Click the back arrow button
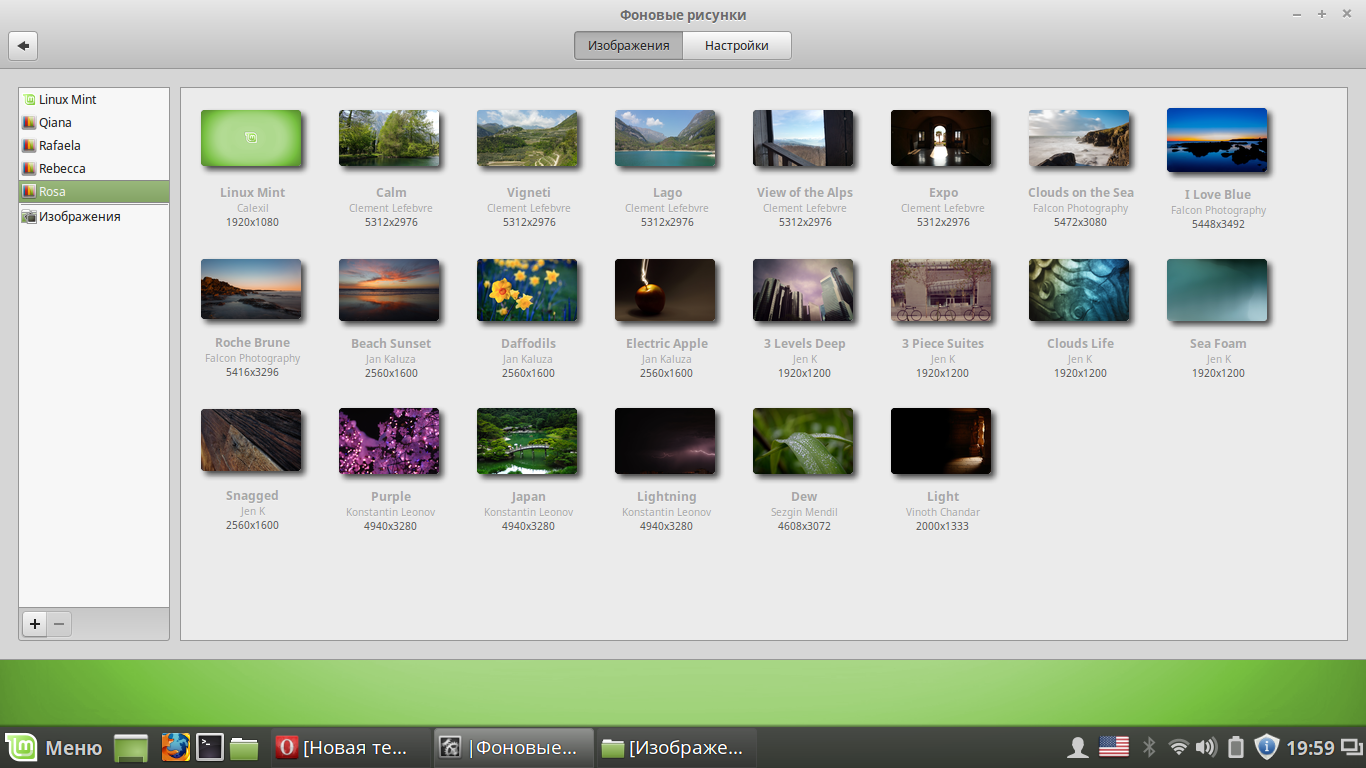1366x768 pixels. coord(23,45)
